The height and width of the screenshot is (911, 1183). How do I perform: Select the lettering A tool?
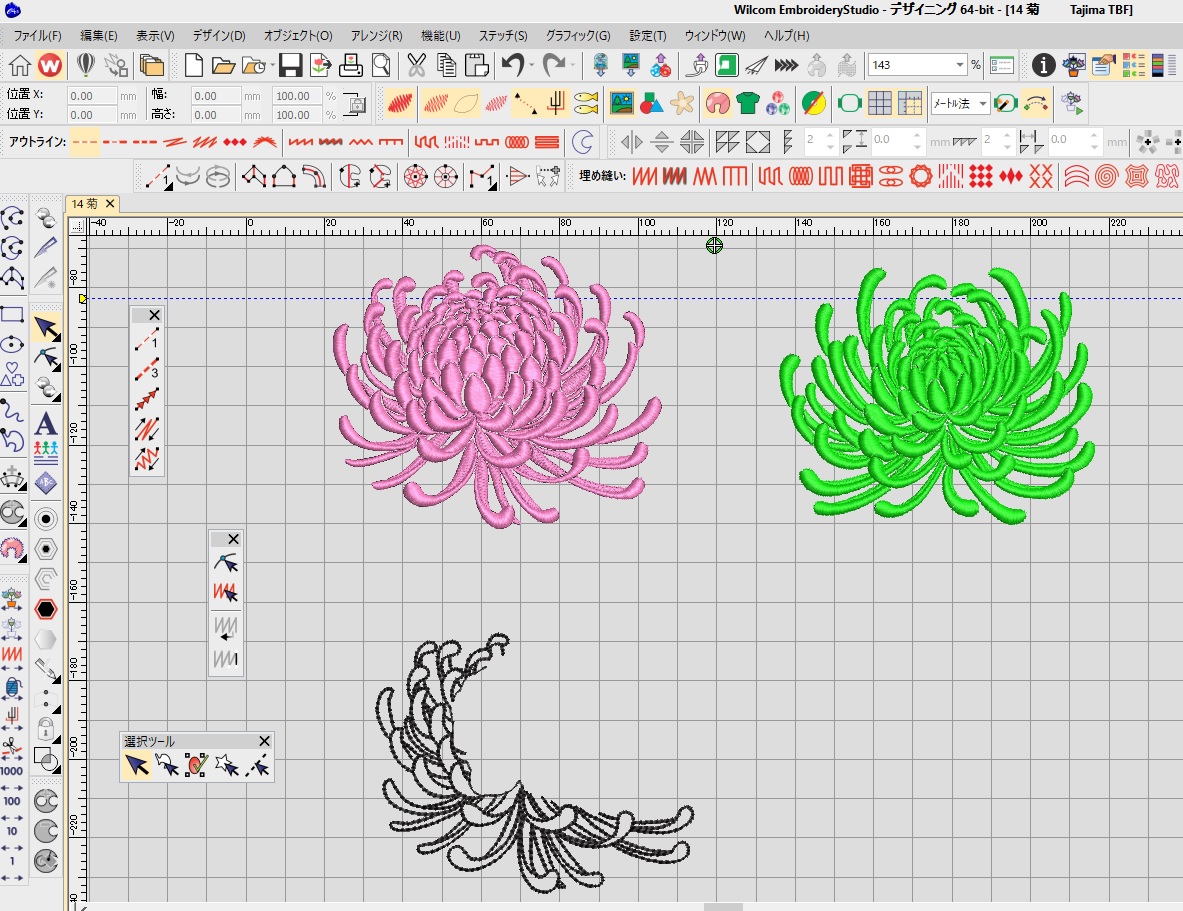[46, 424]
